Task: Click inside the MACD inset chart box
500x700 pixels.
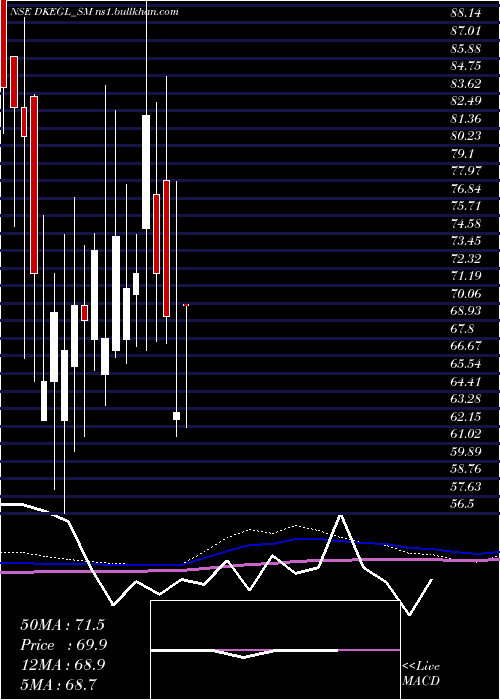Action: pos(275,650)
